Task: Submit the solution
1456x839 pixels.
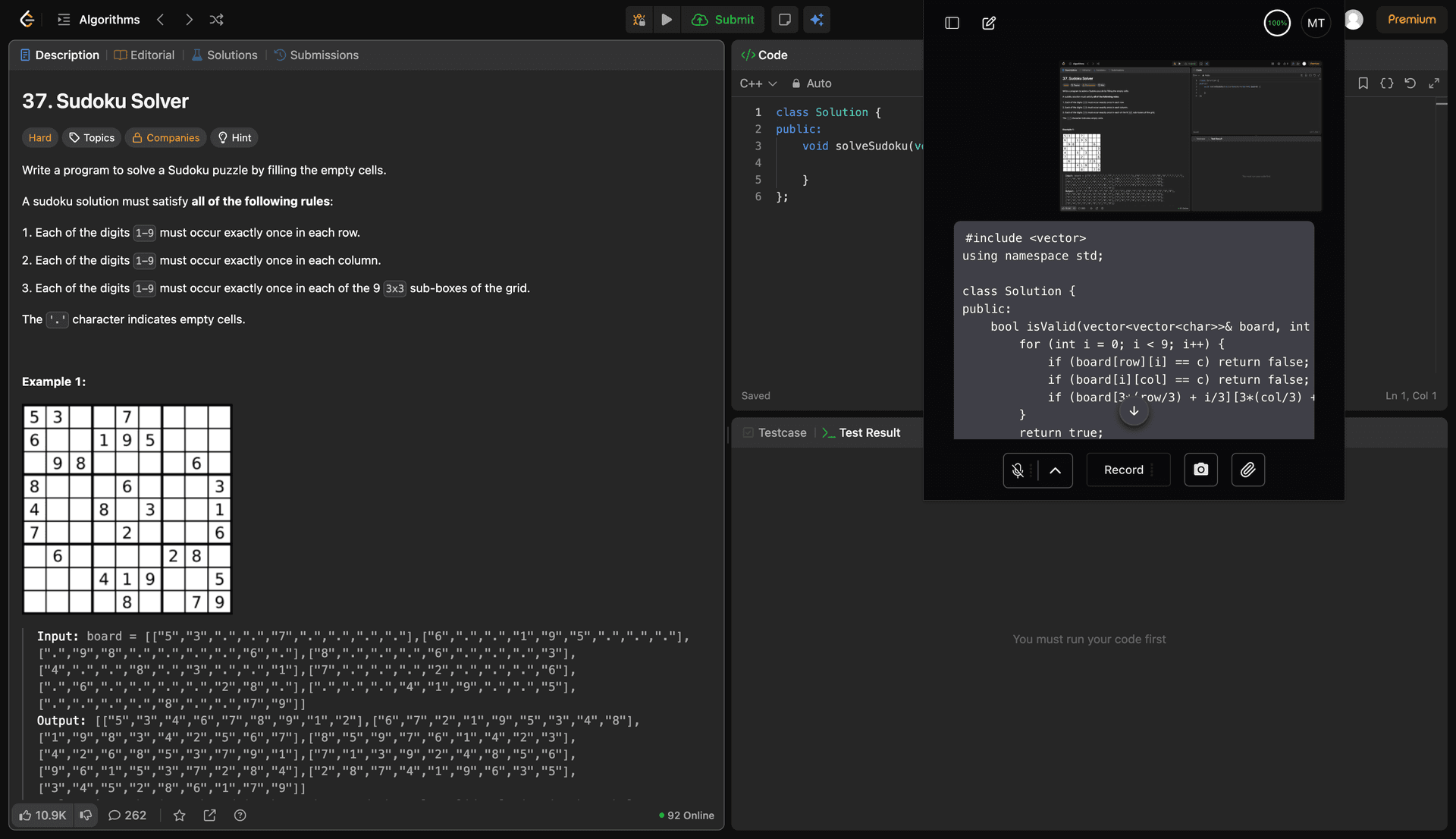Action: click(x=723, y=20)
